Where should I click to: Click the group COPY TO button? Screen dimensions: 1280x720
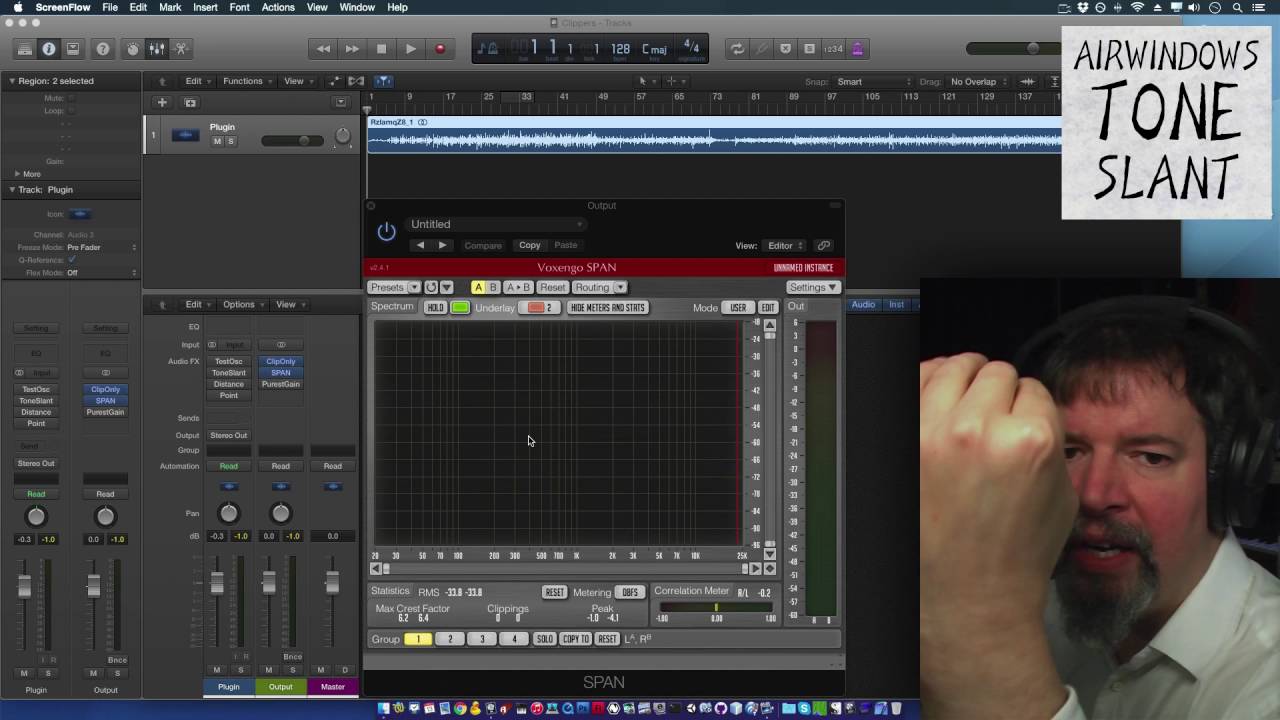(x=576, y=639)
